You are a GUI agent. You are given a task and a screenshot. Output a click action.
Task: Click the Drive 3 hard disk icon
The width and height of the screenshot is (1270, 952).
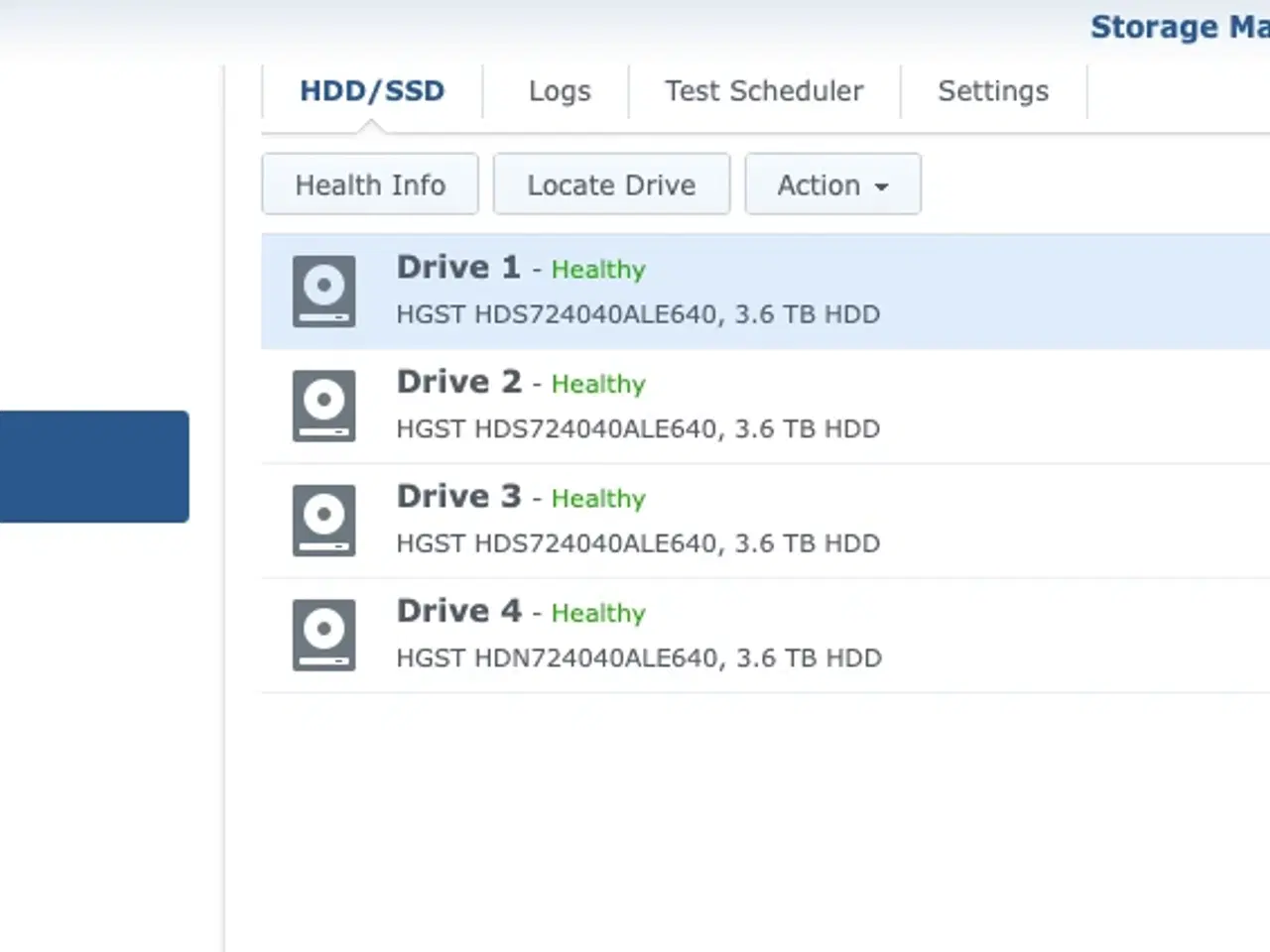(x=323, y=520)
